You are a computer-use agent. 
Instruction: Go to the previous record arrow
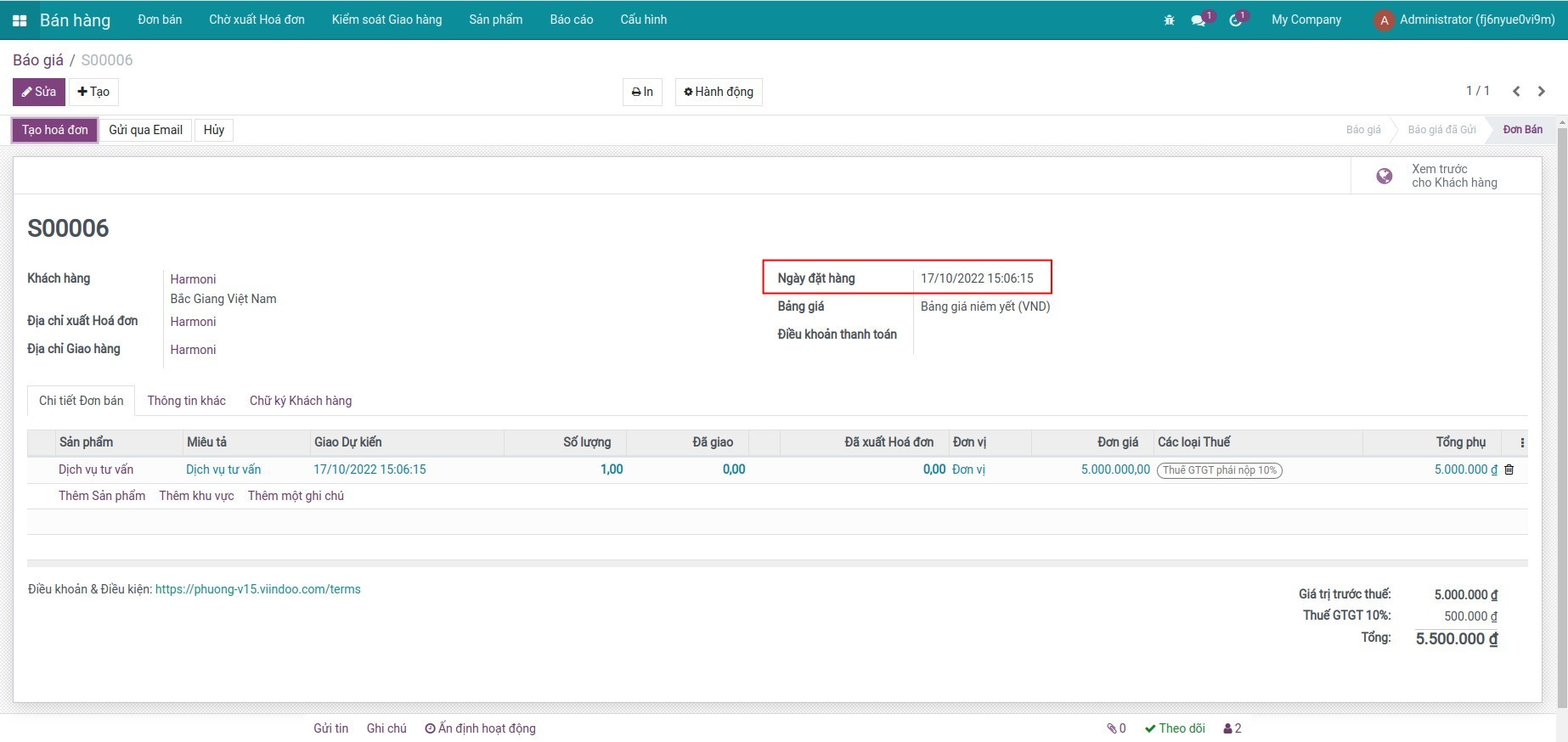pyautogui.click(x=1516, y=91)
